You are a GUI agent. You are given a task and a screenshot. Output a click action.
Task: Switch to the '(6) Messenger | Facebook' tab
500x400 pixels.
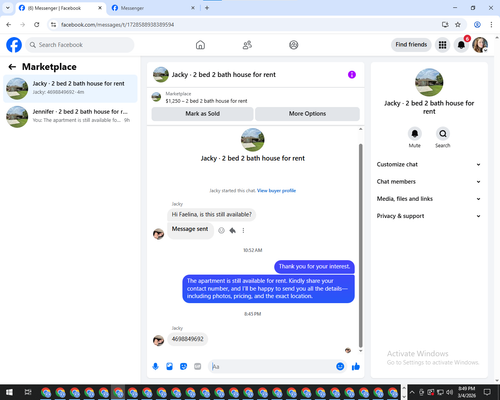[x=61, y=8]
